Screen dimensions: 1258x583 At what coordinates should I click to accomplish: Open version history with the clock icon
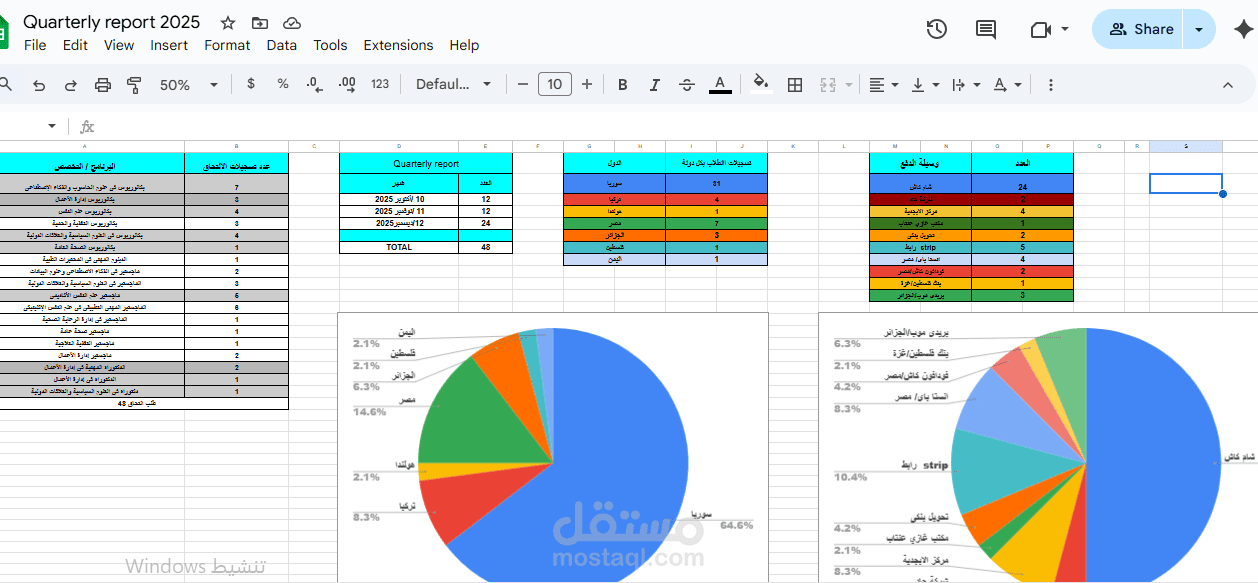click(936, 29)
